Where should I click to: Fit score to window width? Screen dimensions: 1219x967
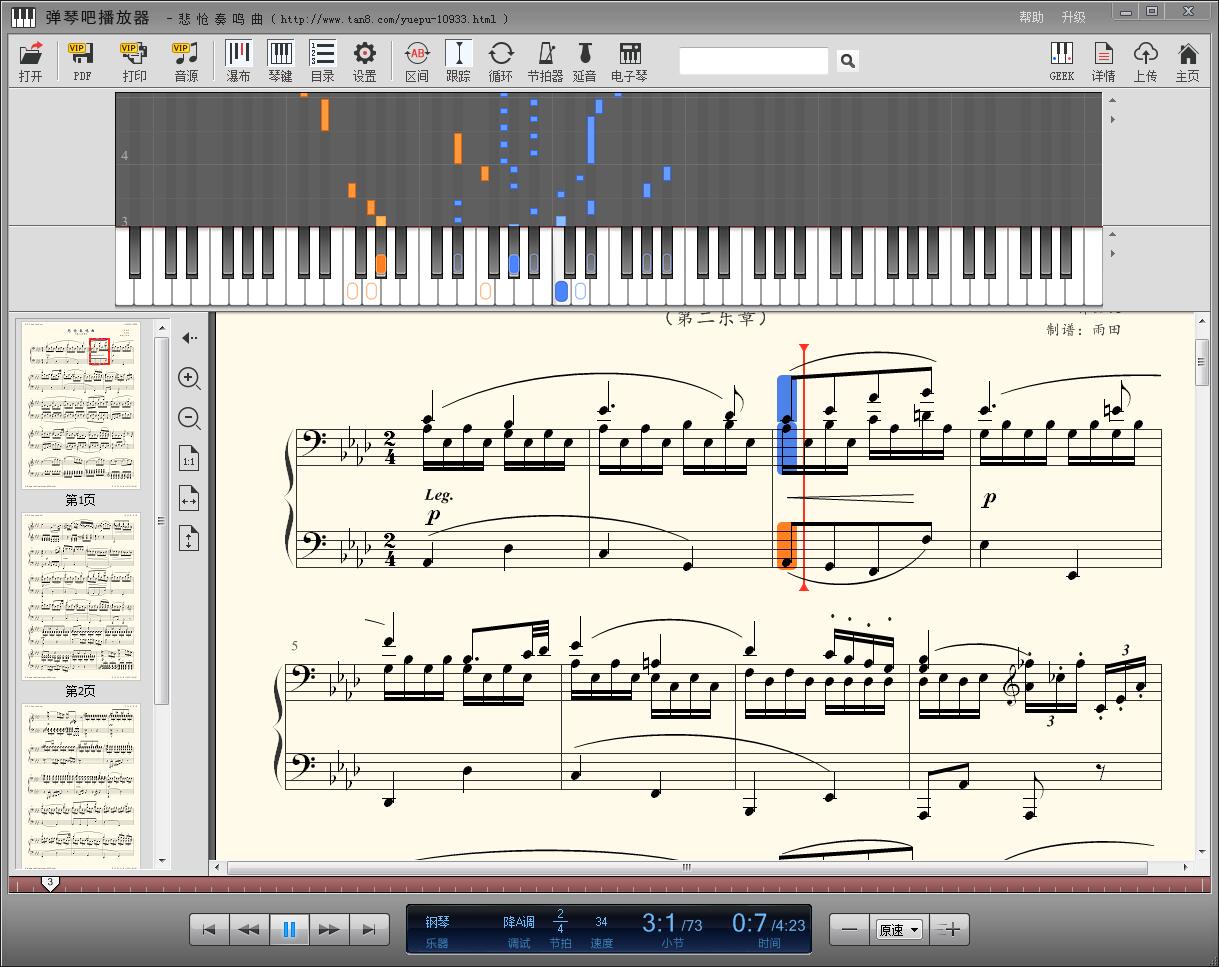tap(189, 499)
